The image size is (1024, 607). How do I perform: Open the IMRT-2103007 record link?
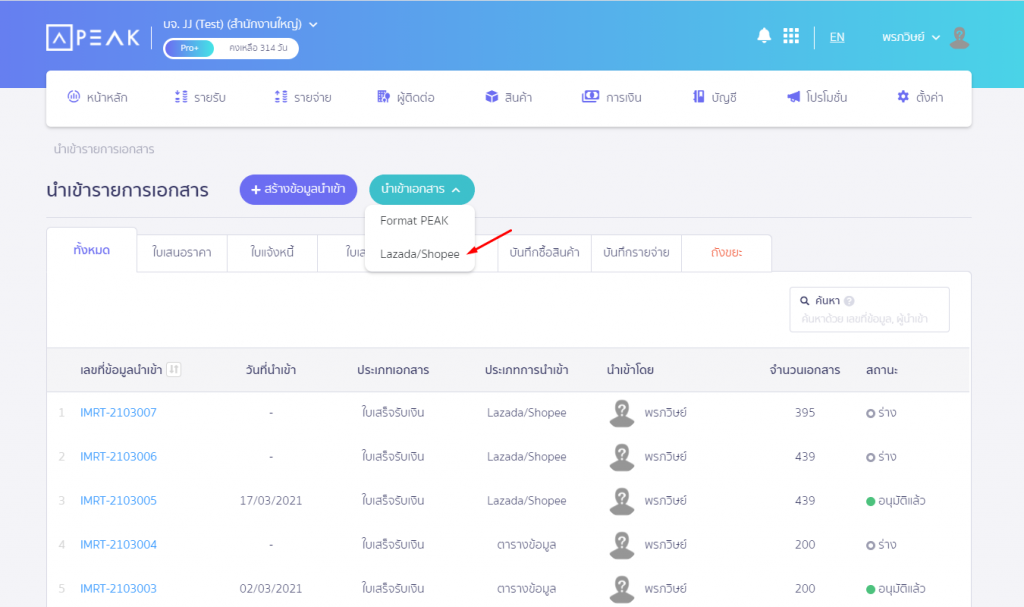(x=118, y=413)
